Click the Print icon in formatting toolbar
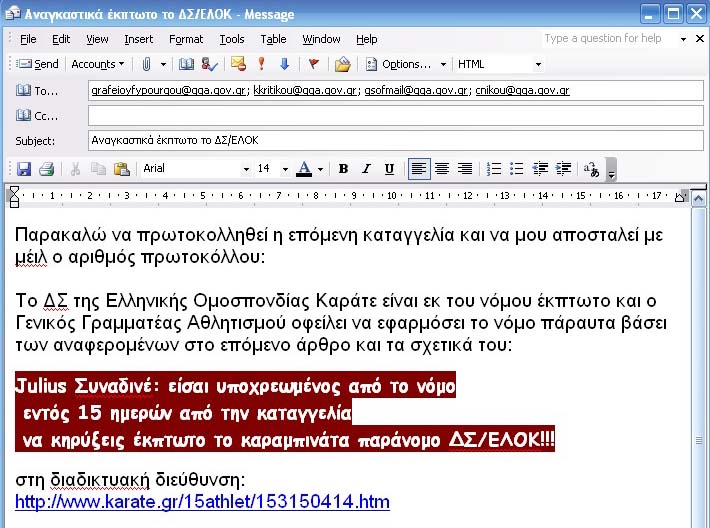Screen dimensions: 710x528 click(x=46, y=169)
